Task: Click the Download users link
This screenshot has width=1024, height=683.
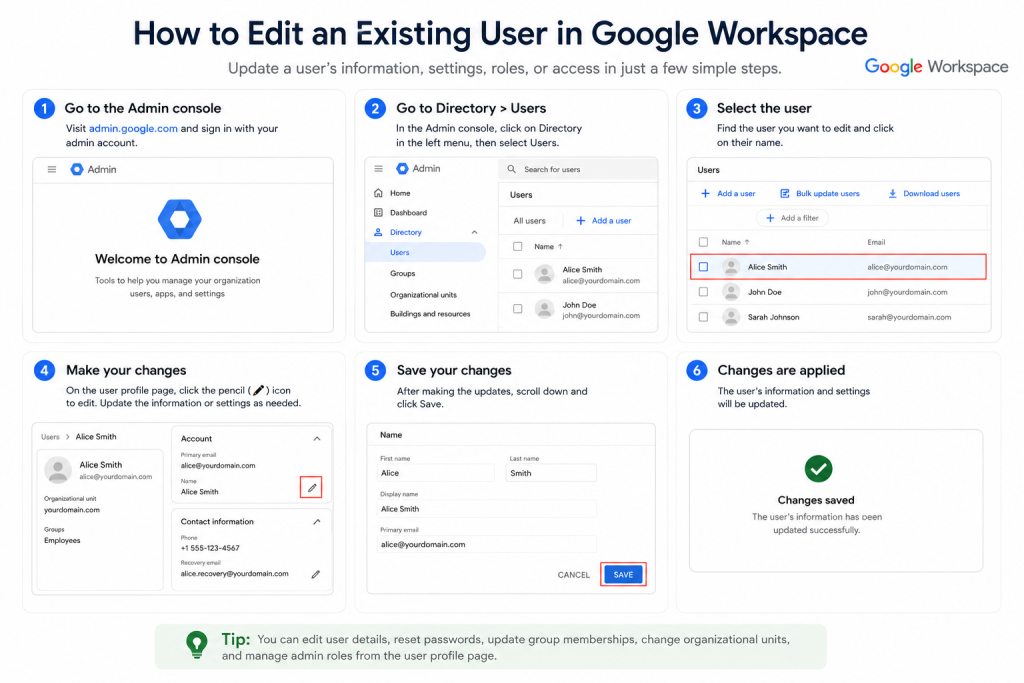Action: tap(931, 193)
